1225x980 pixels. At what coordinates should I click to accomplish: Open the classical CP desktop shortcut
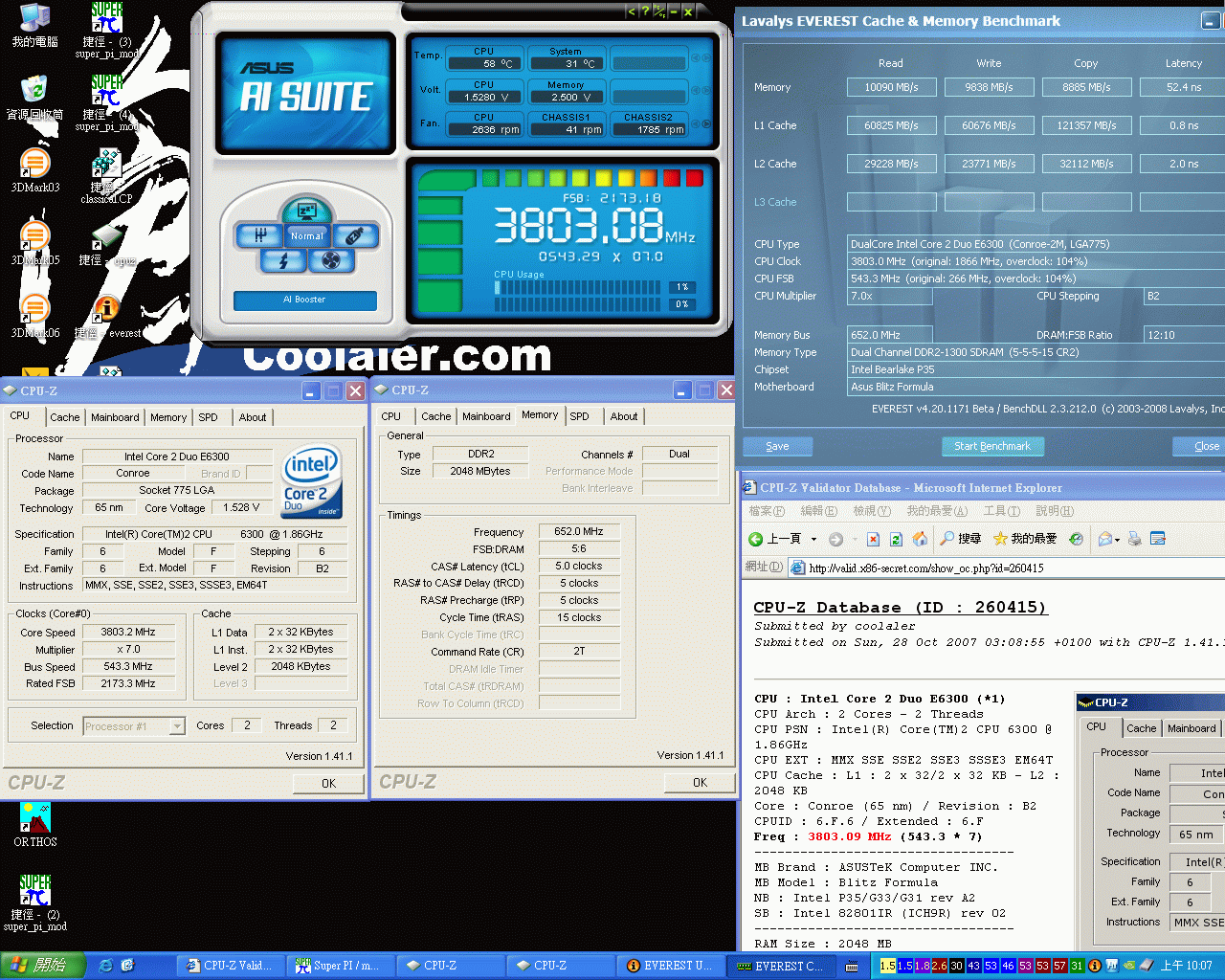click(106, 176)
